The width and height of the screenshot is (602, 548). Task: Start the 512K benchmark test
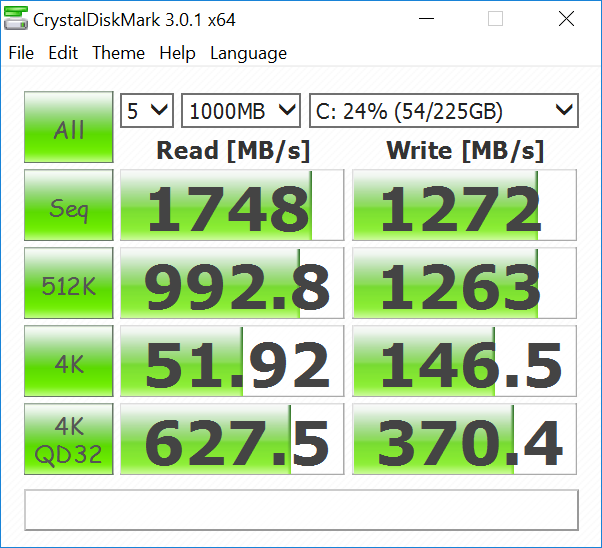[x=69, y=283]
